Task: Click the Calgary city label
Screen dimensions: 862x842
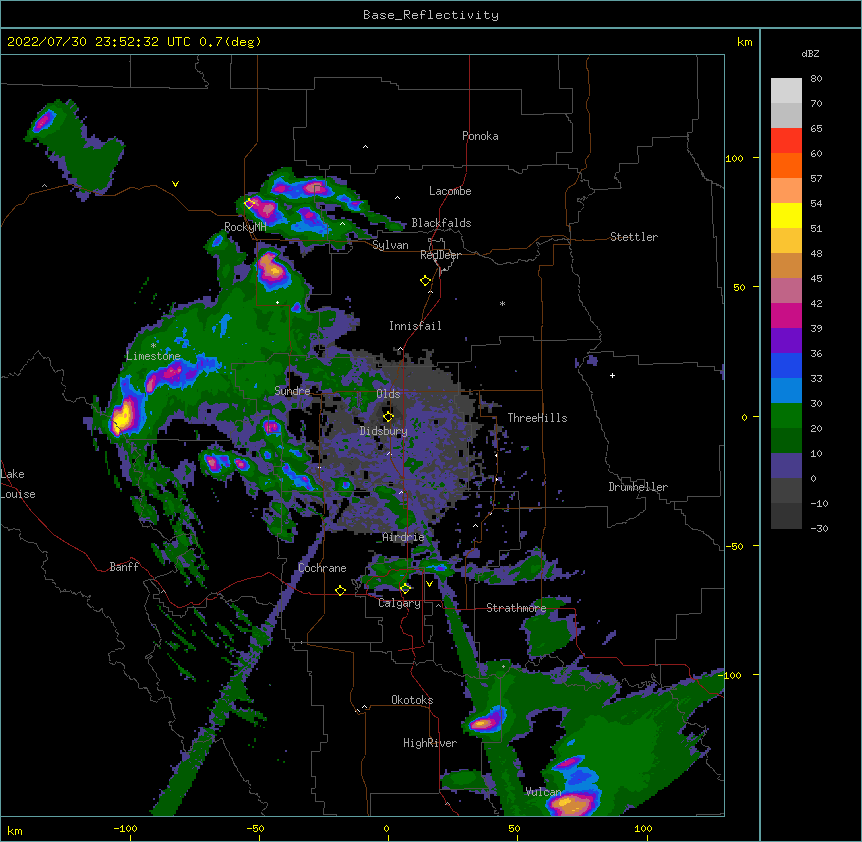Action: [x=399, y=603]
